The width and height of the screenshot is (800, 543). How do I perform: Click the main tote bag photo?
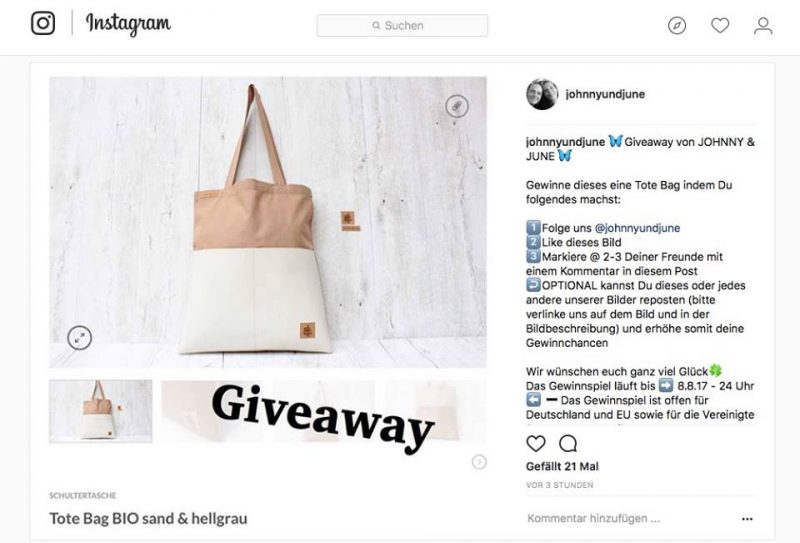(268, 222)
